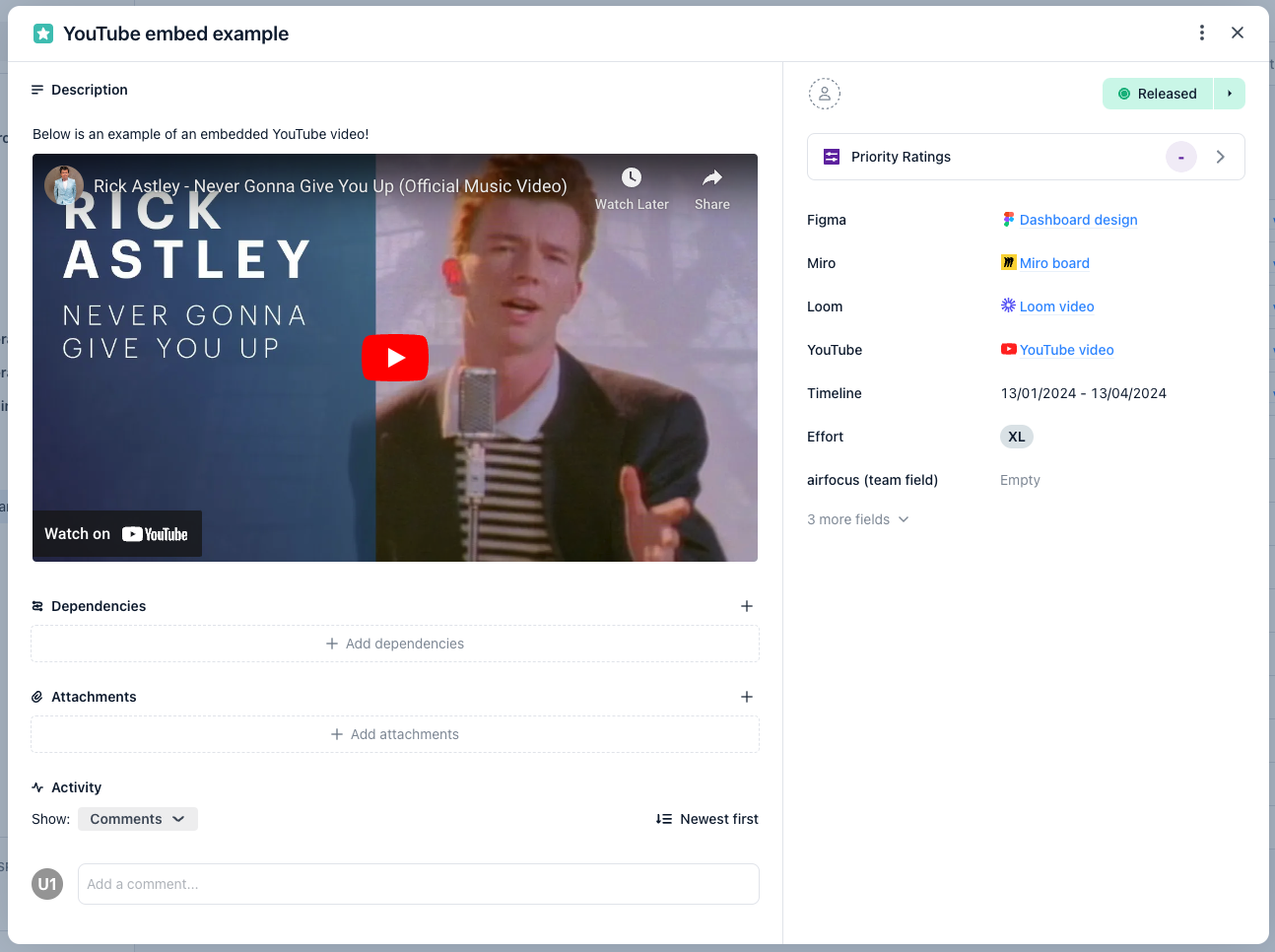Screen dimensions: 1275x952
Task: Click the plus icon beside Attachments
Action: point(747,697)
